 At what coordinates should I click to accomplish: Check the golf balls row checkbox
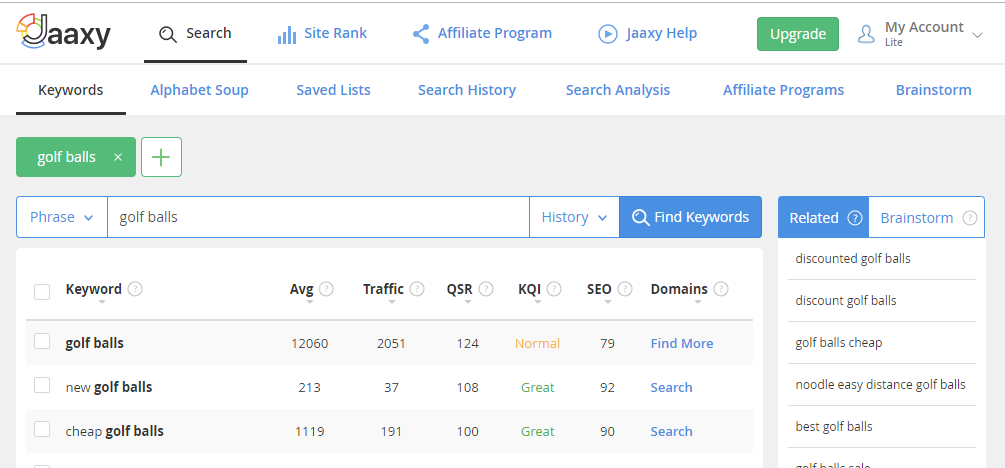click(42, 341)
